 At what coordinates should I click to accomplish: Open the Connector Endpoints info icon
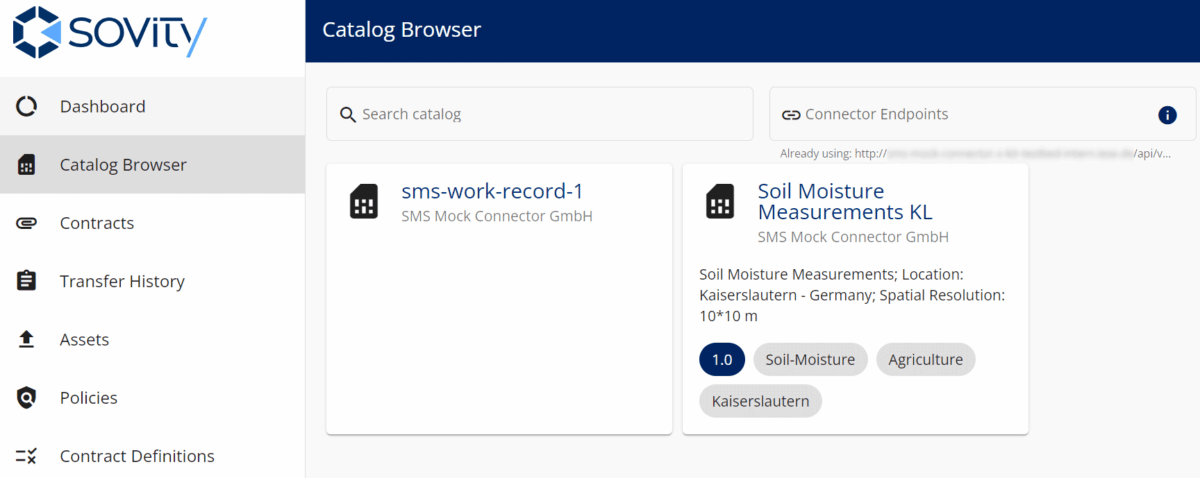coord(1167,115)
